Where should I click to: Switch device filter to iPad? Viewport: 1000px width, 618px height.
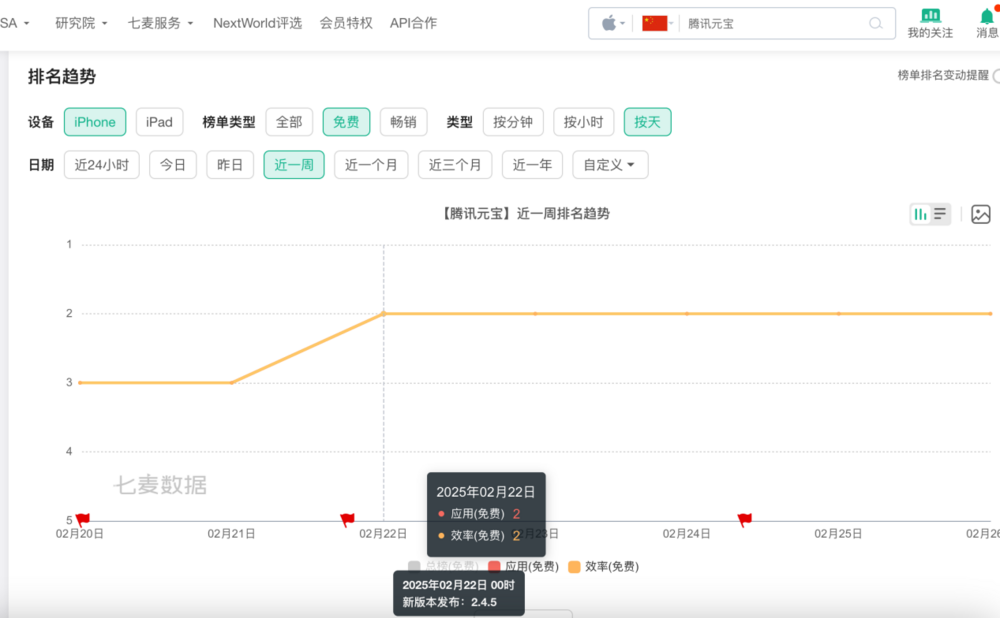tap(159, 121)
